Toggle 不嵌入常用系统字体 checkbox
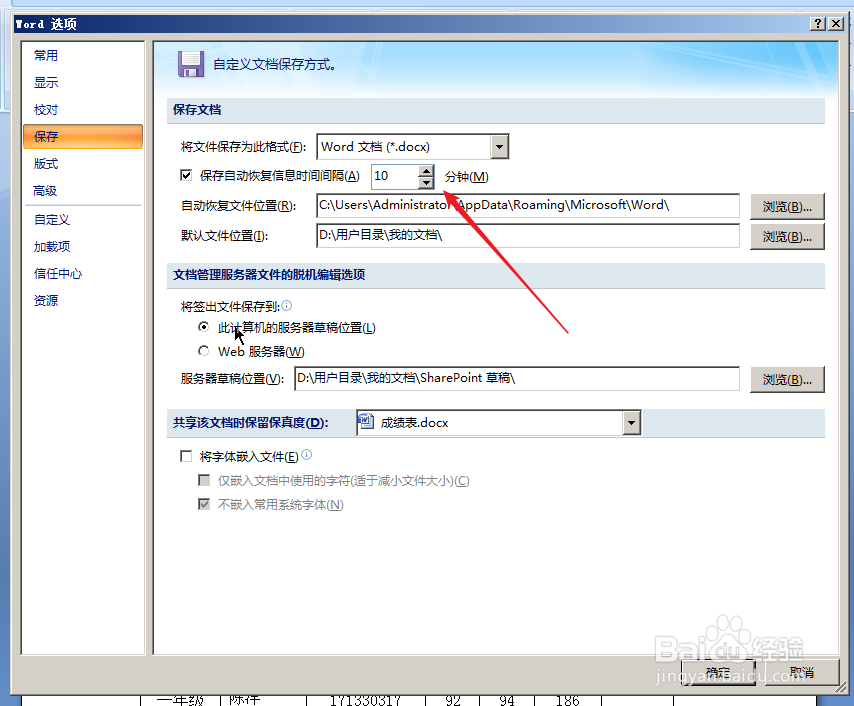The width and height of the screenshot is (854, 706). 204,504
